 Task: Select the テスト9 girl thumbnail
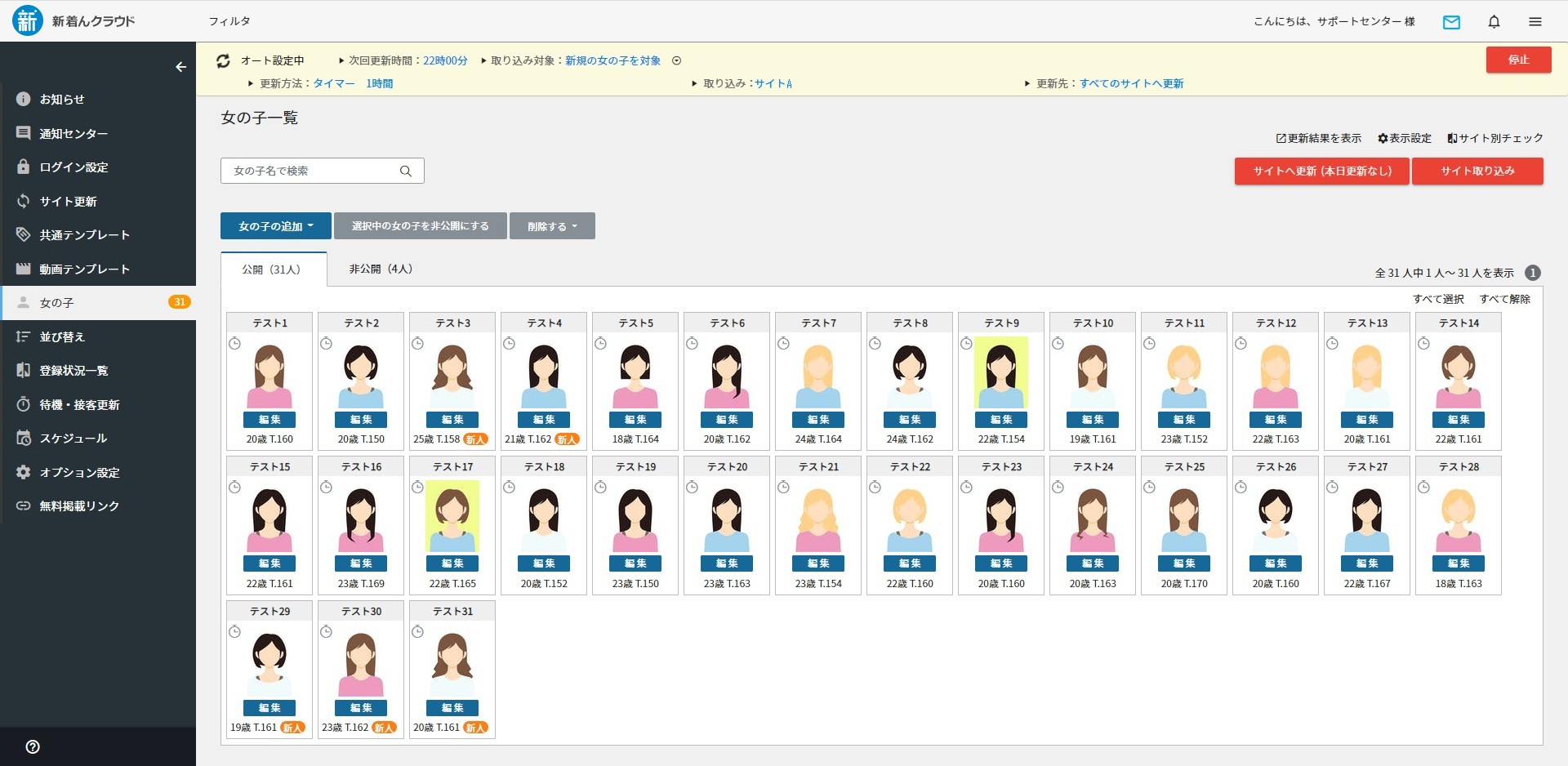coord(1001,372)
